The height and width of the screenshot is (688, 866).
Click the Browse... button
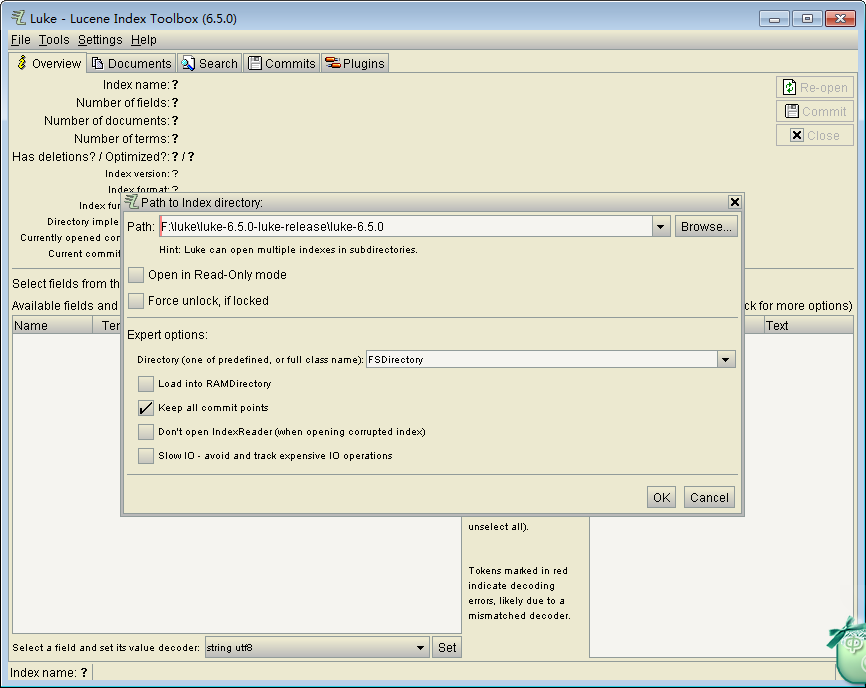click(x=706, y=226)
